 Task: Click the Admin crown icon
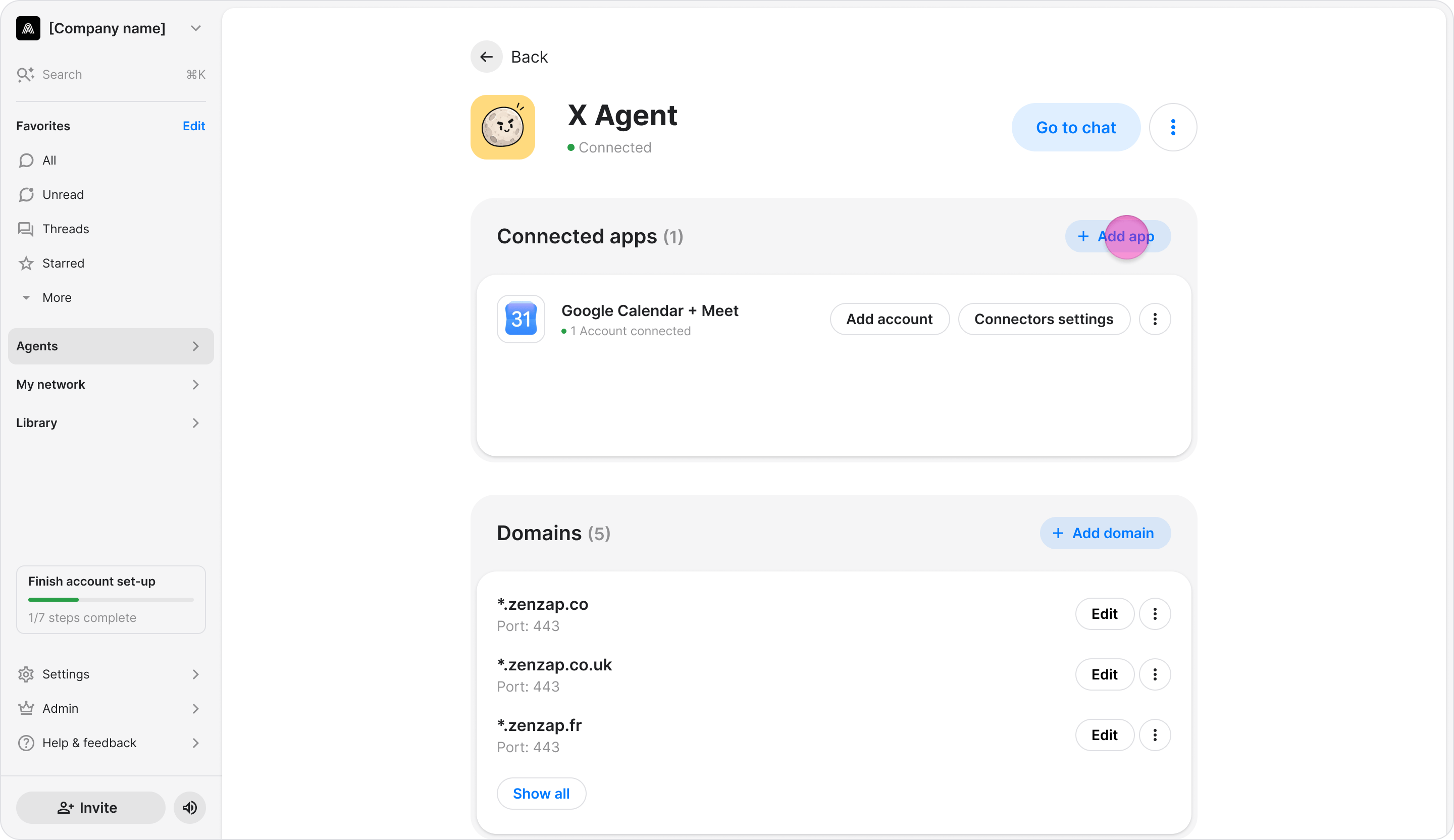click(26, 708)
